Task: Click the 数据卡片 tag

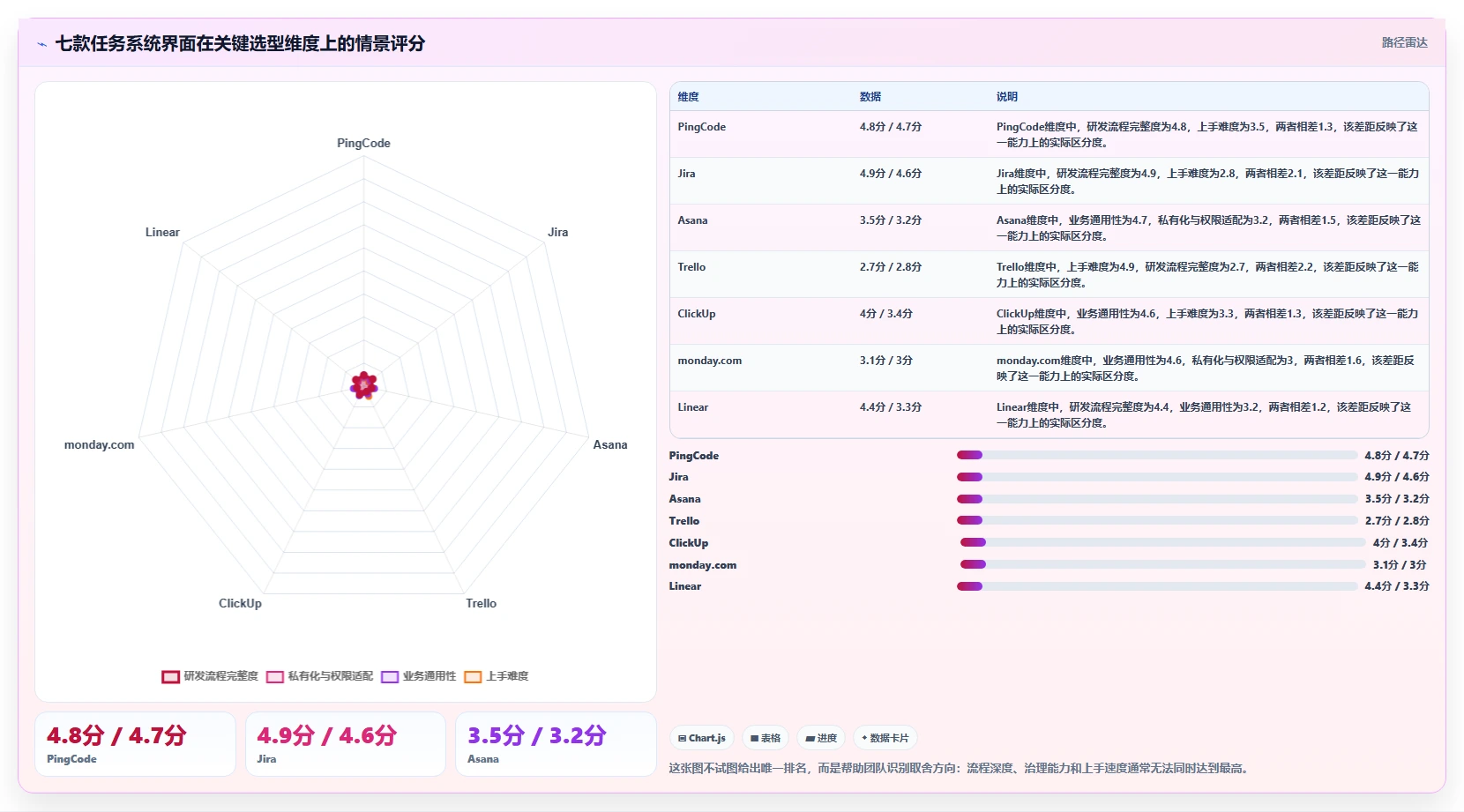Action: click(885, 738)
